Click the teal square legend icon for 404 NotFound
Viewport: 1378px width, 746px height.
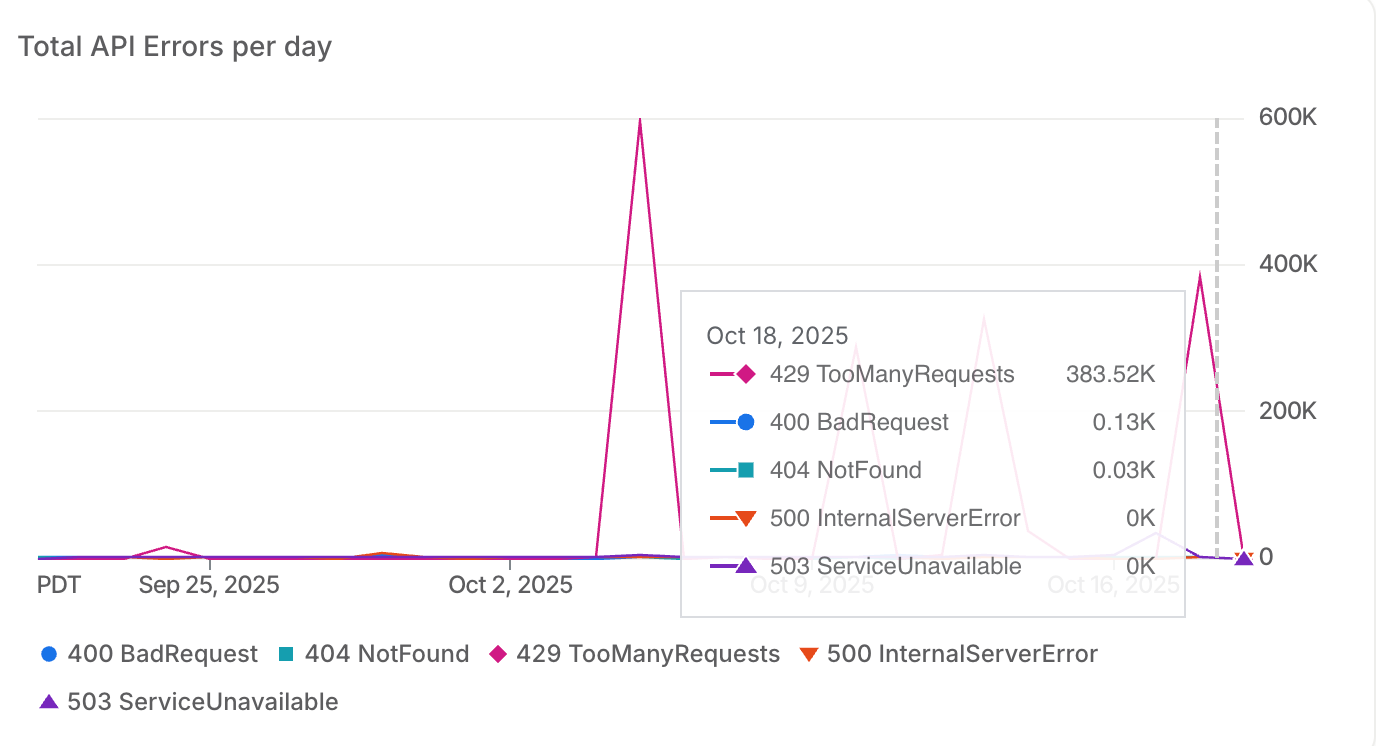coord(286,654)
